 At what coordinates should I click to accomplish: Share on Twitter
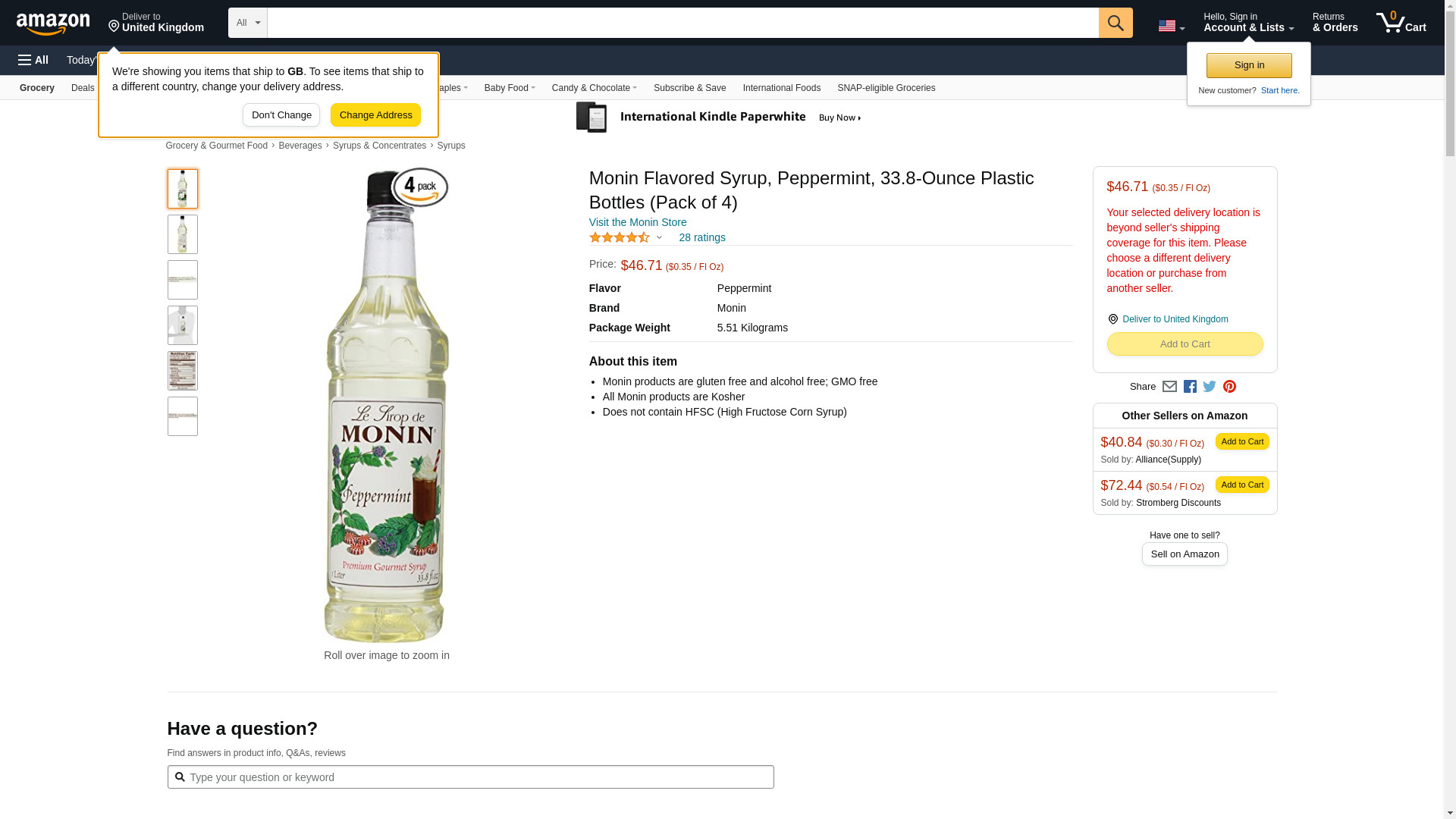(1210, 387)
